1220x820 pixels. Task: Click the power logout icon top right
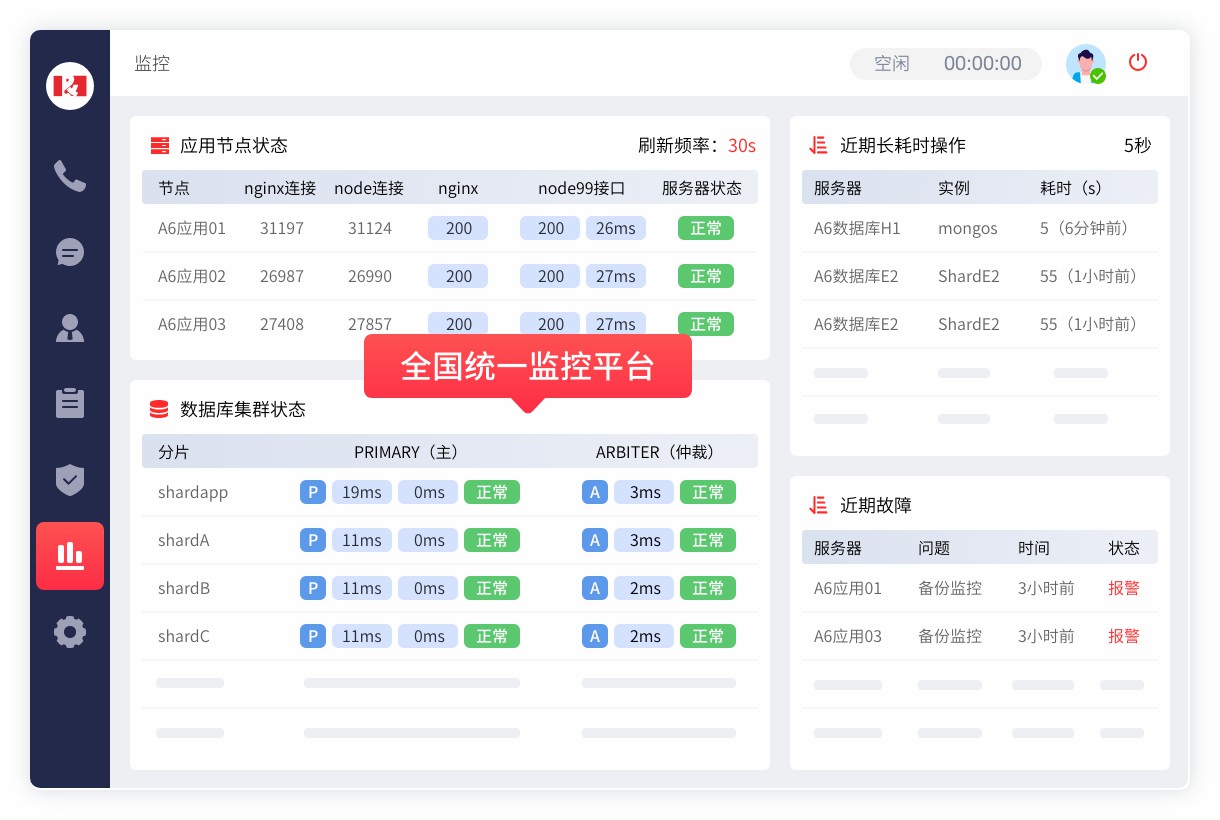(1138, 62)
